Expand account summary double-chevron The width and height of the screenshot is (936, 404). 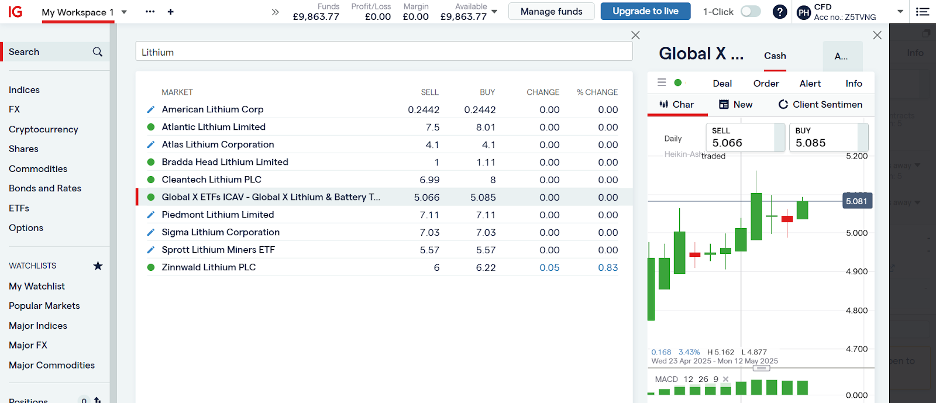pyautogui.click(x=275, y=11)
